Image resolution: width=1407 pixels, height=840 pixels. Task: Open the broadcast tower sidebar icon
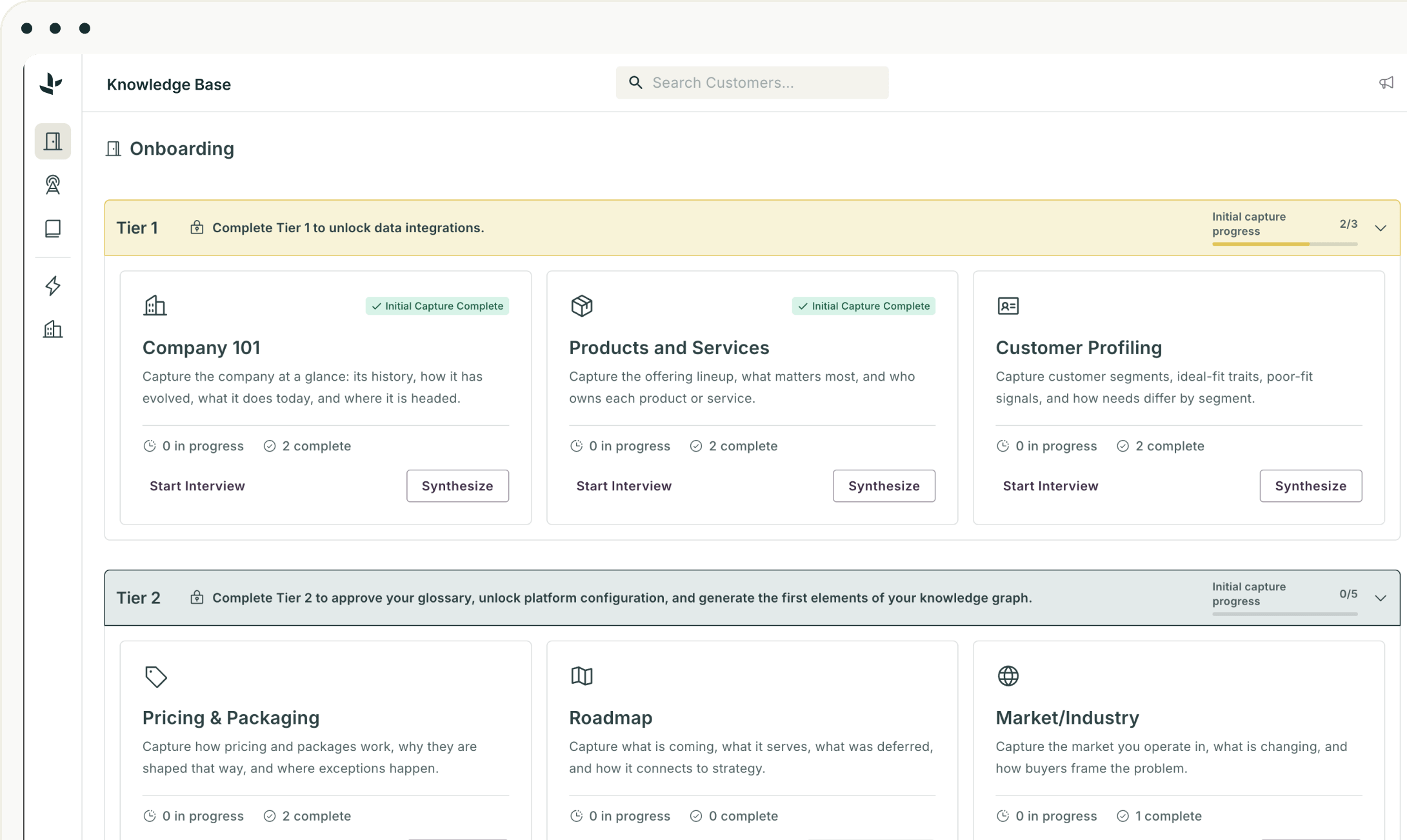pos(53,185)
